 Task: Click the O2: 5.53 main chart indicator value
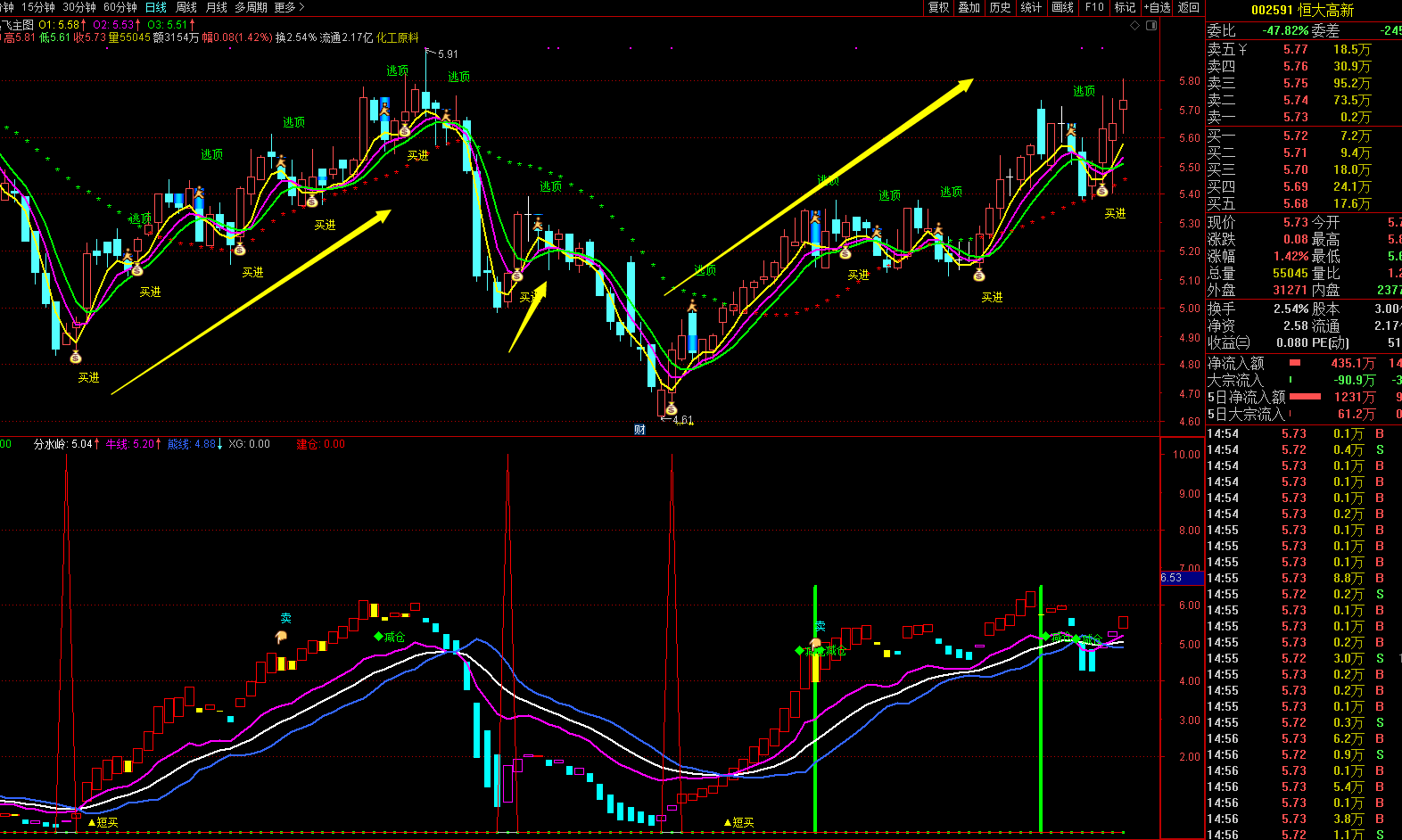coord(114,25)
